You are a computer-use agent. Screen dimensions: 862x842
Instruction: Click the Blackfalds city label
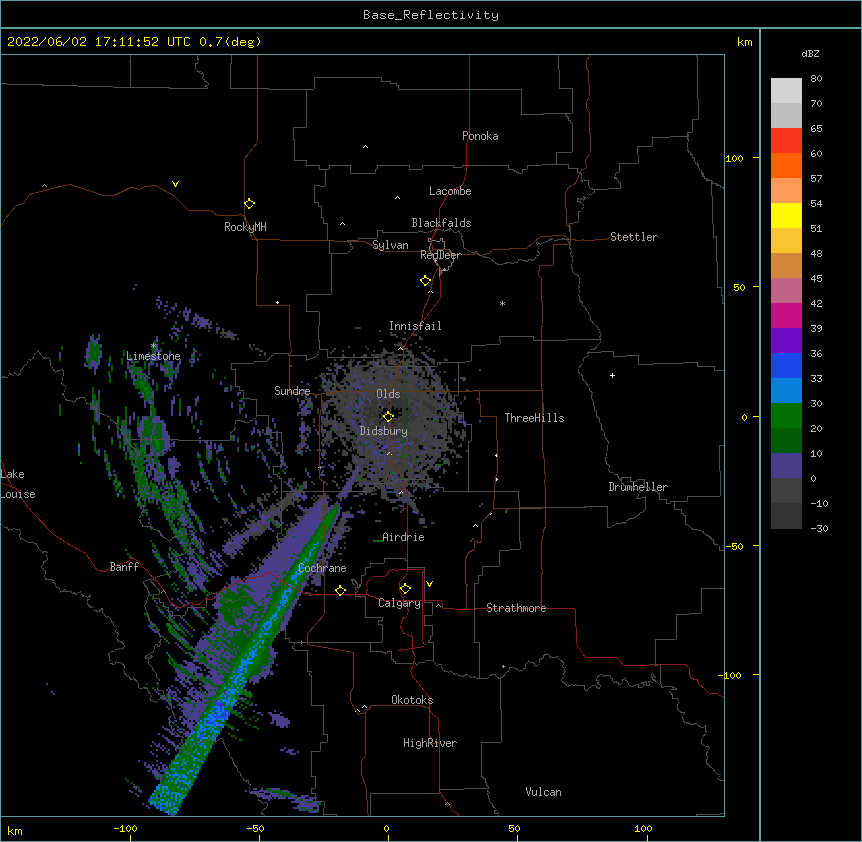coord(441,223)
